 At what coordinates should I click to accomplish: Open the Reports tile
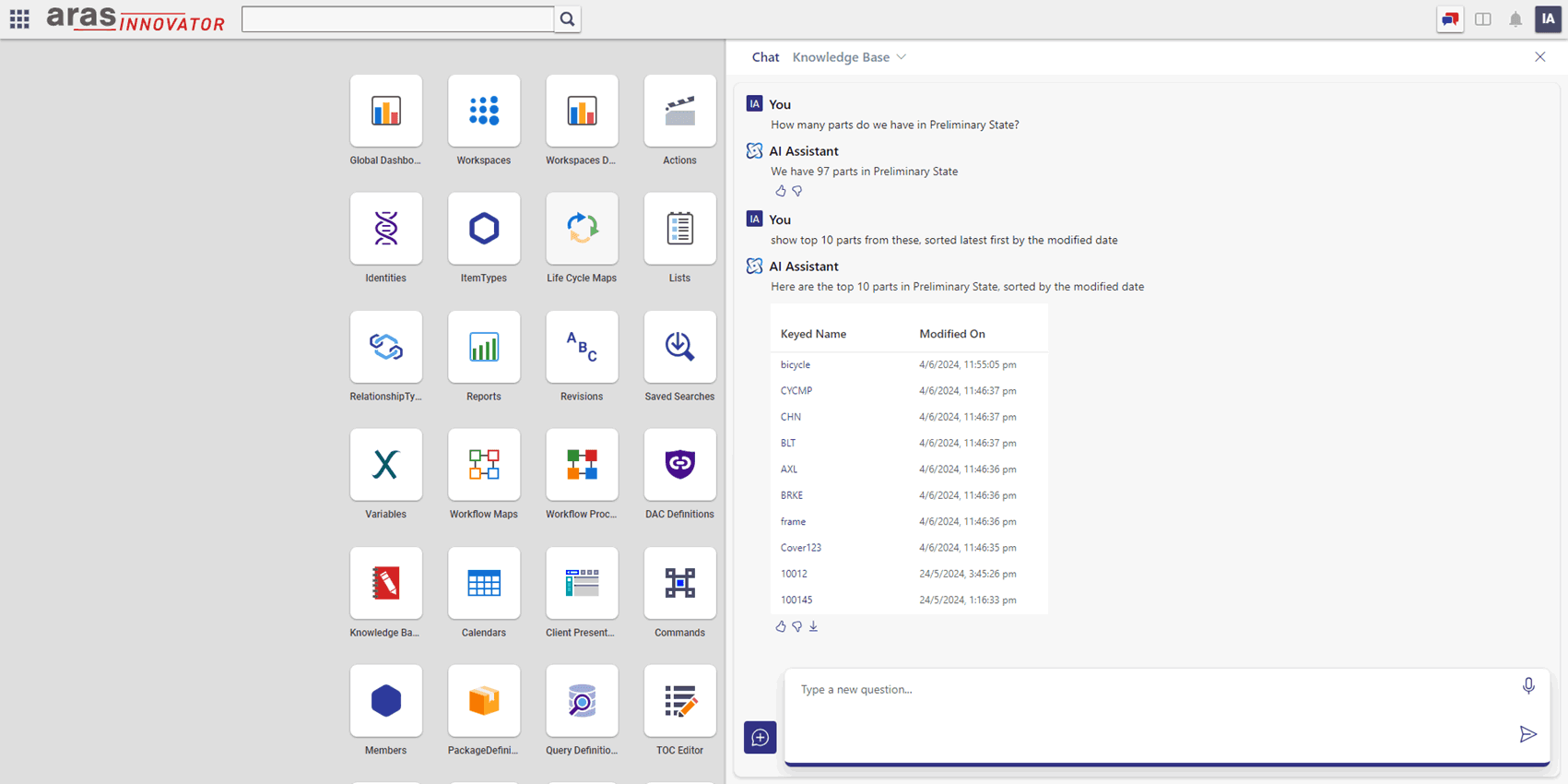(x=484, y=347)
